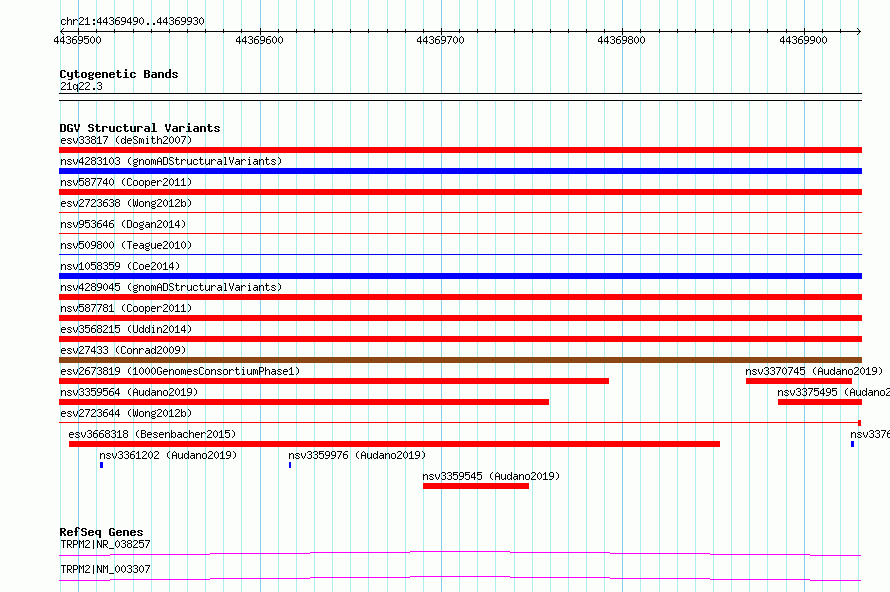Click ruler position 44369700
Image resolution: width=890 pixels, height=592 pixels.
(440, 40)
